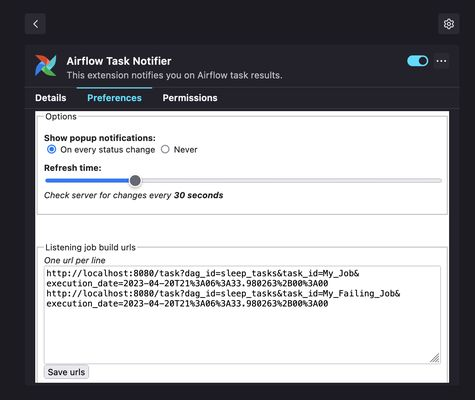Viewport: 475px width, 400px height.
Task: Switch to the Permissions tab
Action: (190, 98)
